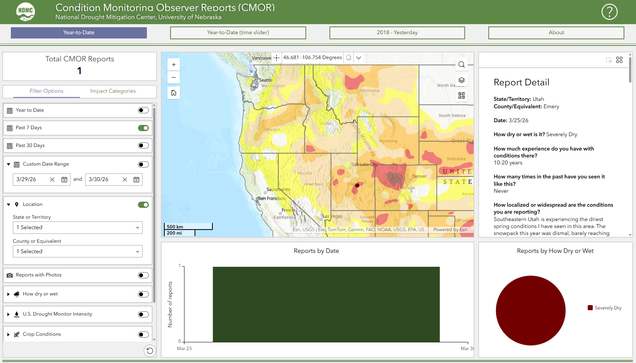Zoom out on the map
The height and width of the screenshot is (363, 636).
click(174, 77)
